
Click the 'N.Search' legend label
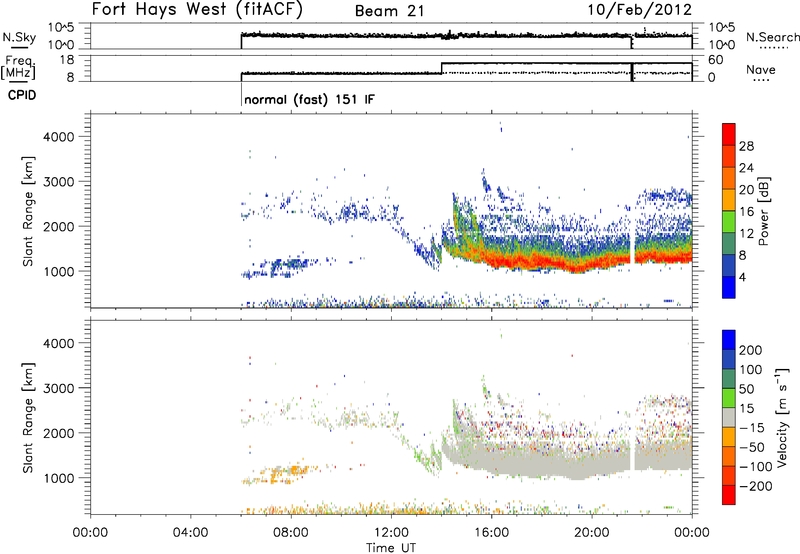[x=773, y=37]
